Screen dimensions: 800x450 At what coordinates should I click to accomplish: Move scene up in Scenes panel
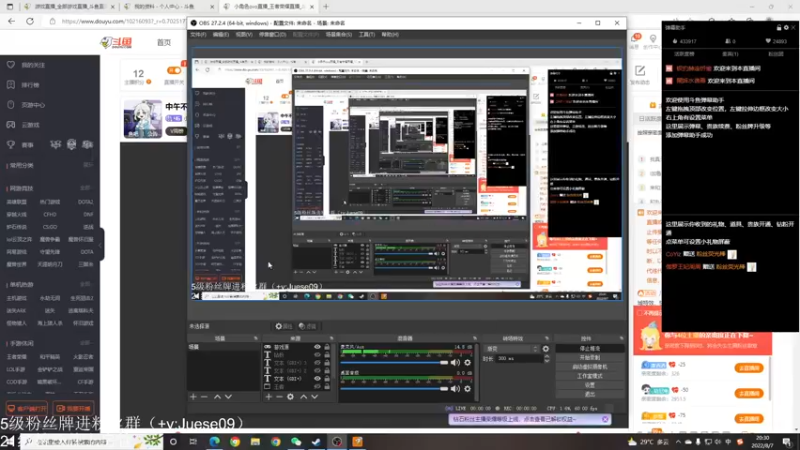pos(217,396)
